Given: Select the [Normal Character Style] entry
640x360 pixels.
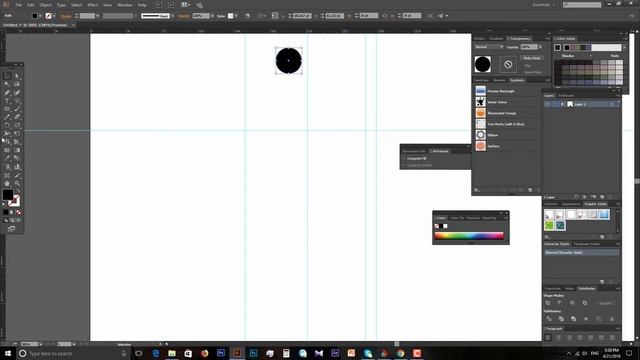Looking at the screenshot, I should coord(582,253).
